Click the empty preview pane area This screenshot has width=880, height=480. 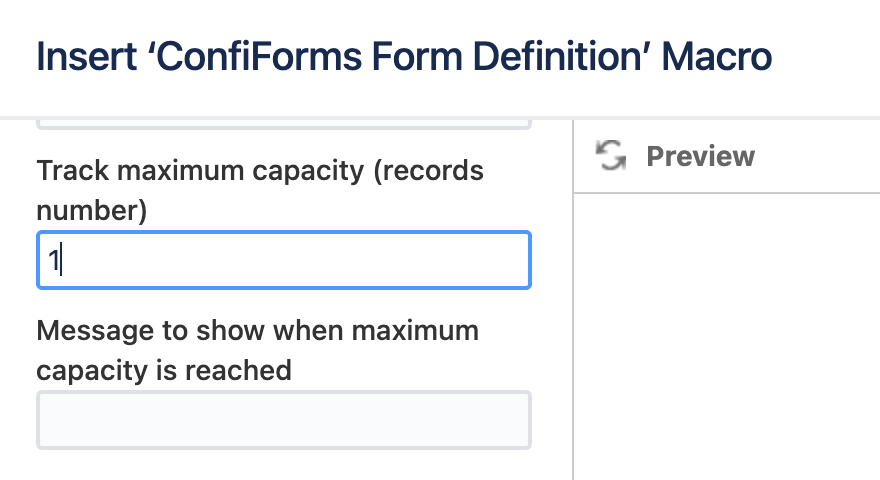(x=727, y=337)
